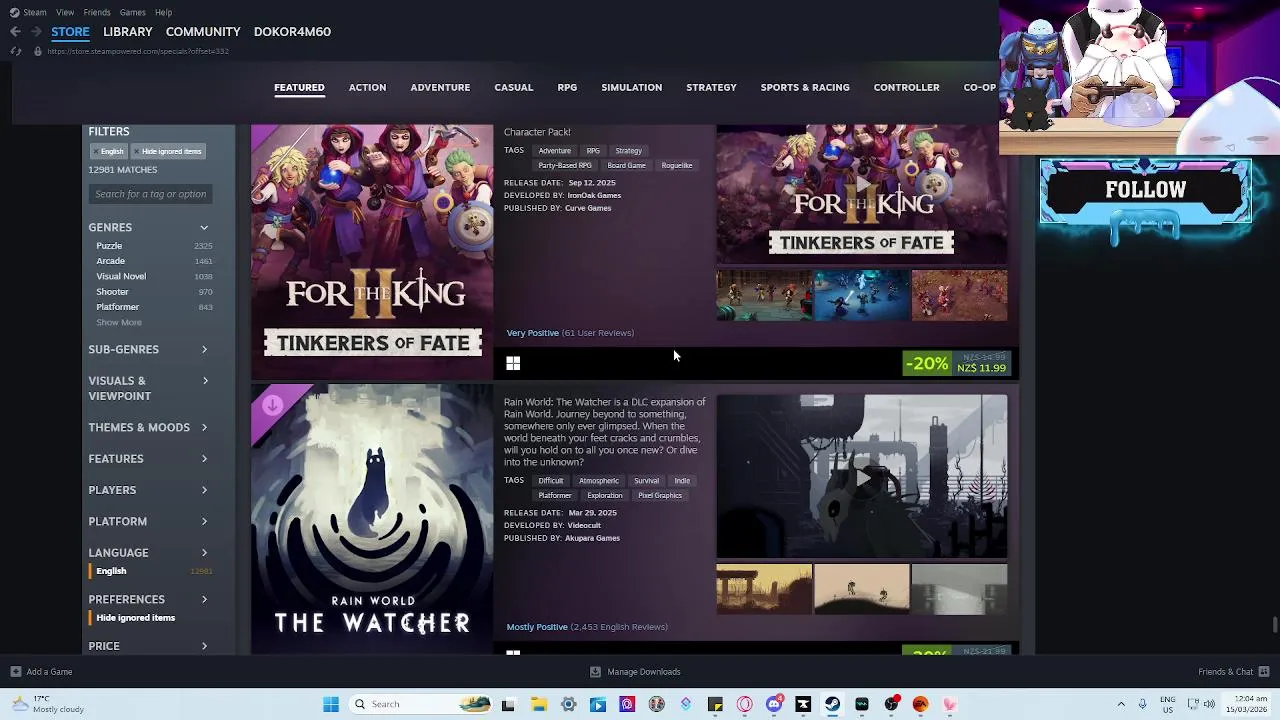Click the microphone icon in system tray

pos(1142,704)
